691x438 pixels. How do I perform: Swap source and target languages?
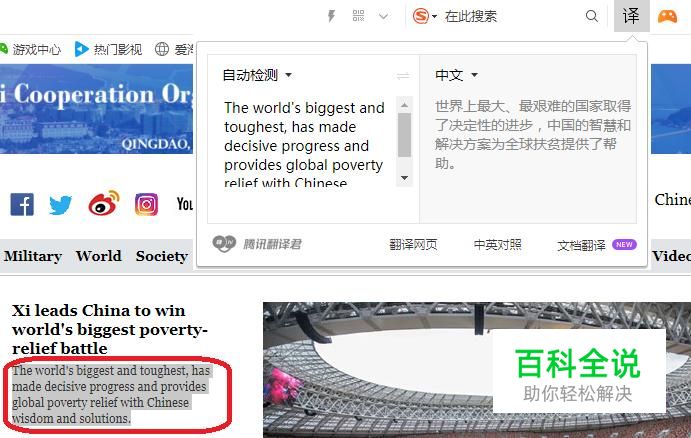click(x=403, y=76)
